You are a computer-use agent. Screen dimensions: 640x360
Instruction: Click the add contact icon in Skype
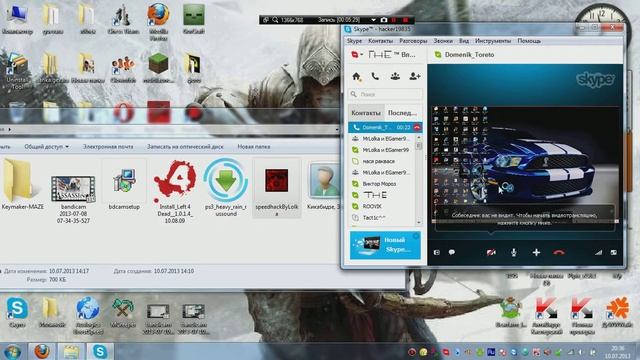(x=415, y=76)
